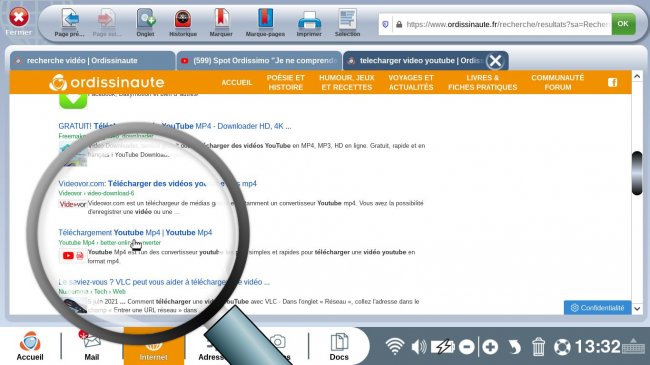Image resolution: width=650 pixels, height=365 pixels.
Task: Go back with Page précédente icon
Action: click(70, 19)
